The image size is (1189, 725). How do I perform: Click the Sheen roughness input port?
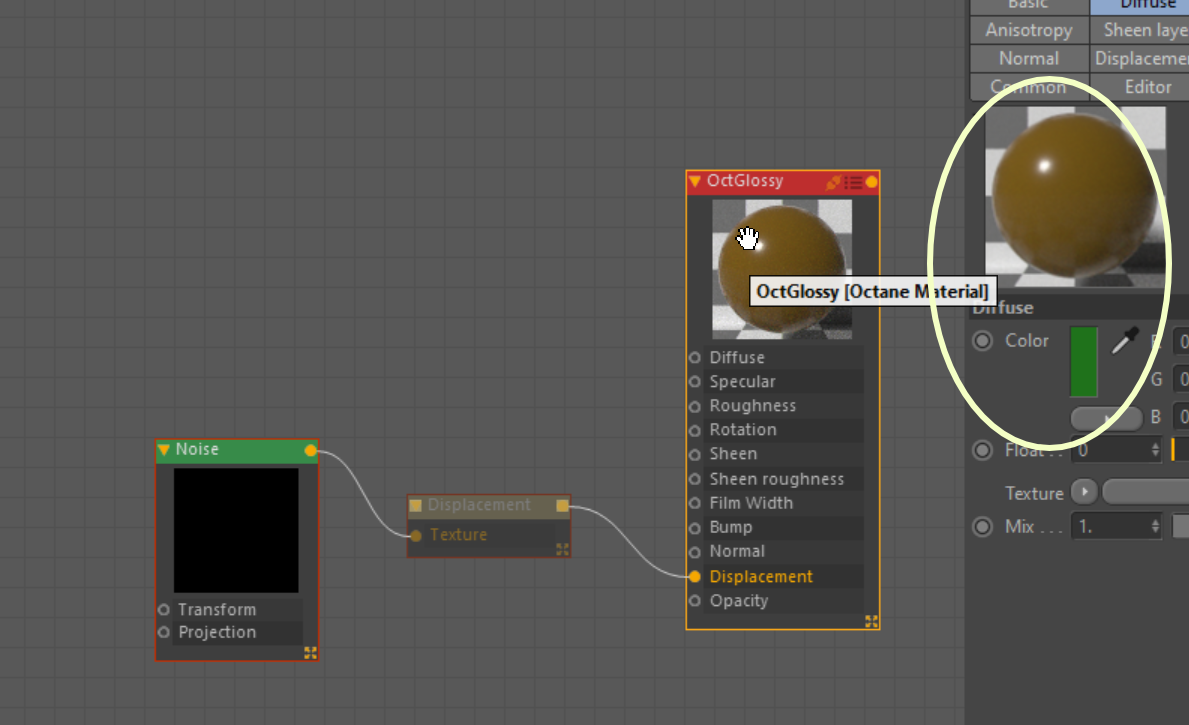[x=695, y=479]
